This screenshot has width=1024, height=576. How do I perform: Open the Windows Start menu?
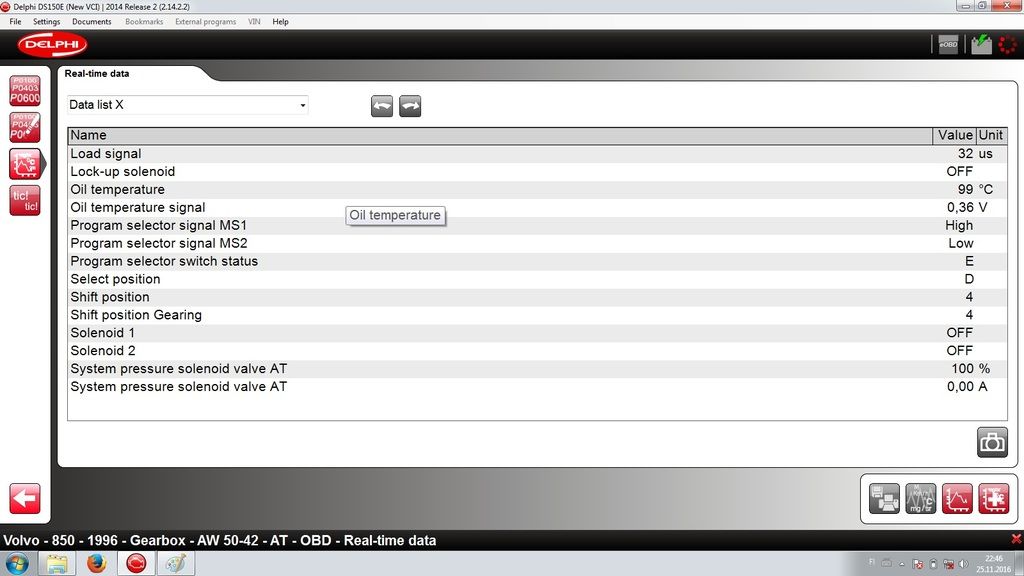[17, 563]
